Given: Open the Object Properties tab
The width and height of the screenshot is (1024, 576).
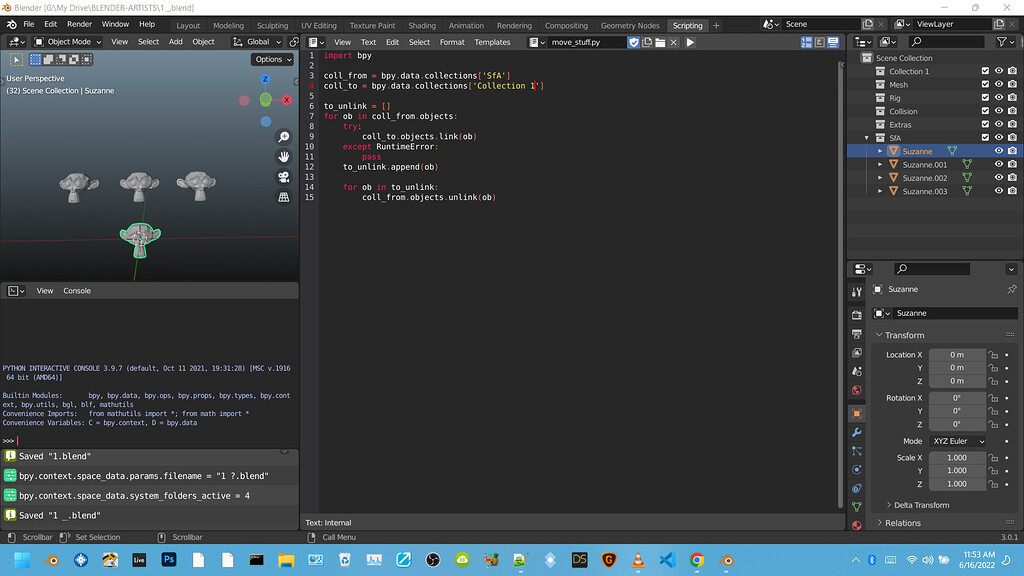Looking at the screenshot, I should (858, 413).
